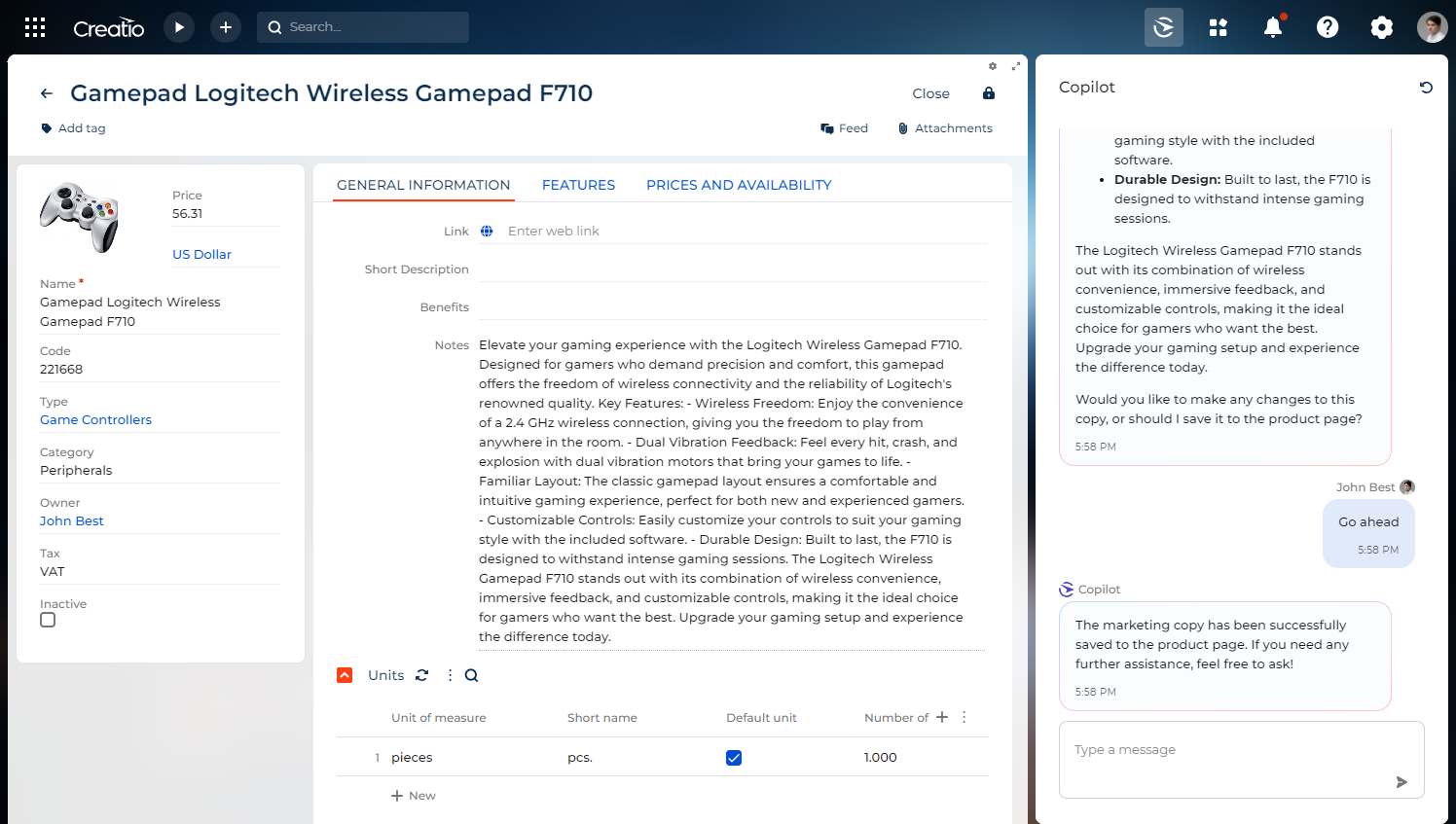1456x824 pixels.
Task: Click the pcs. short name cell
Action: pos(580,758)
